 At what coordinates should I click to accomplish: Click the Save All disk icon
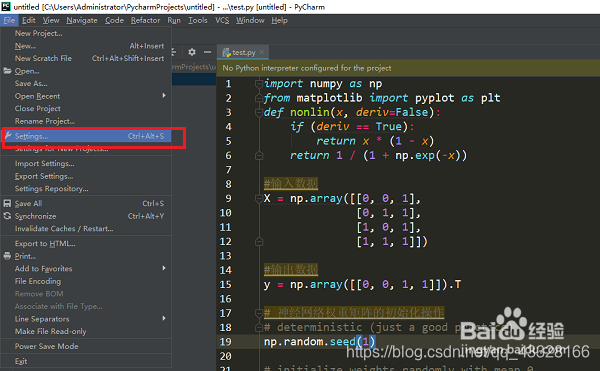click(7, 203)
